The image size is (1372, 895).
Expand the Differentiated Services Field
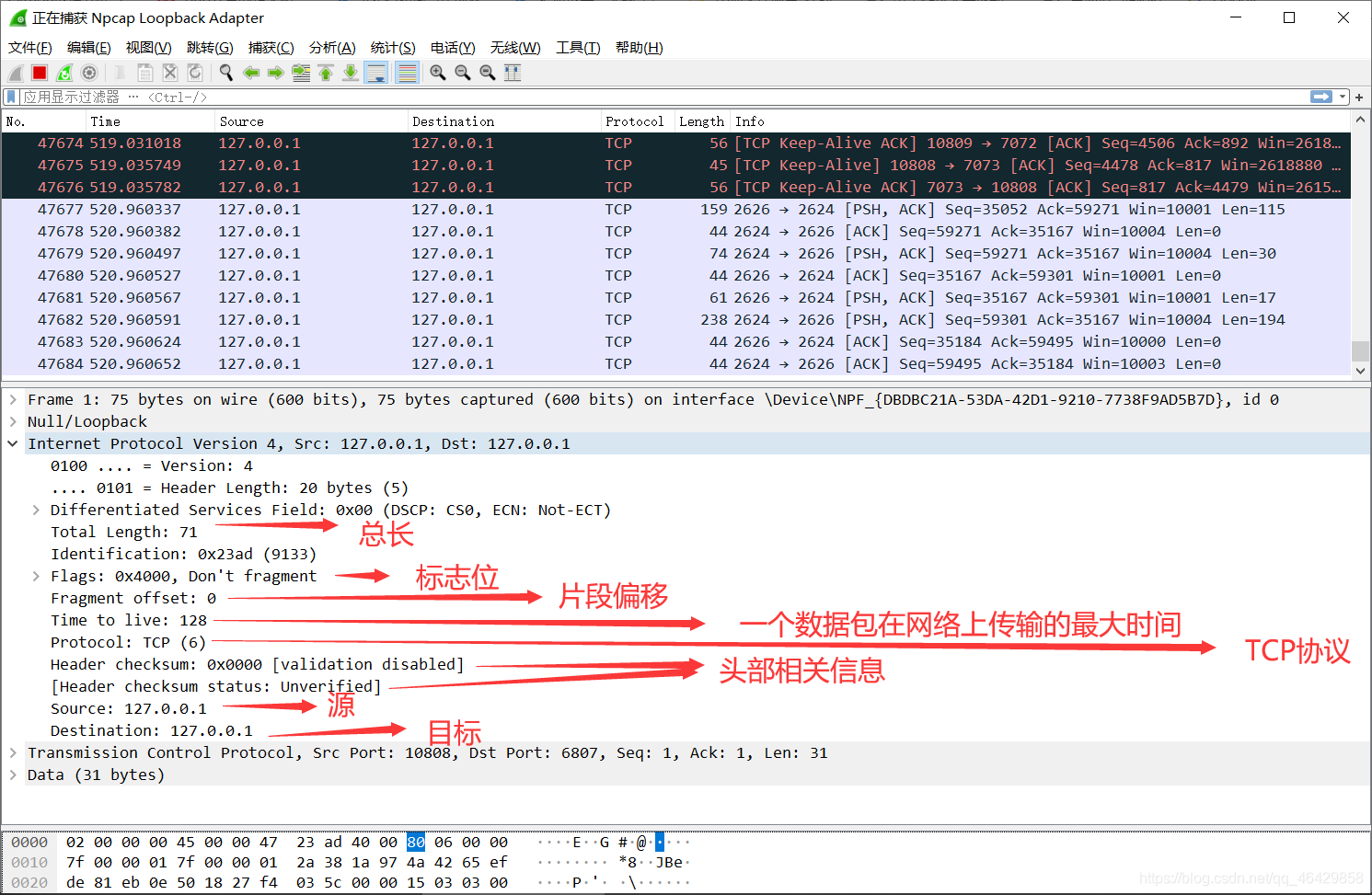36,510
